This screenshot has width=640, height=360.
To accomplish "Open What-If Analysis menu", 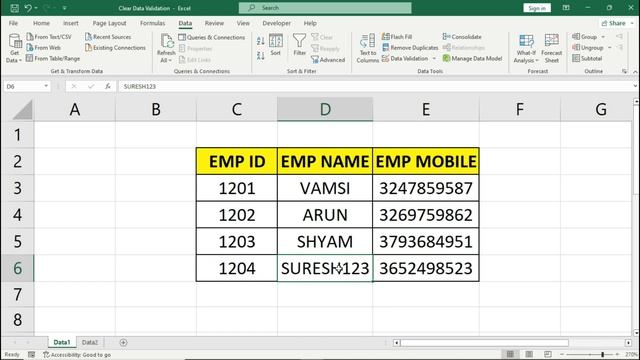I will [x=526, y=48].
